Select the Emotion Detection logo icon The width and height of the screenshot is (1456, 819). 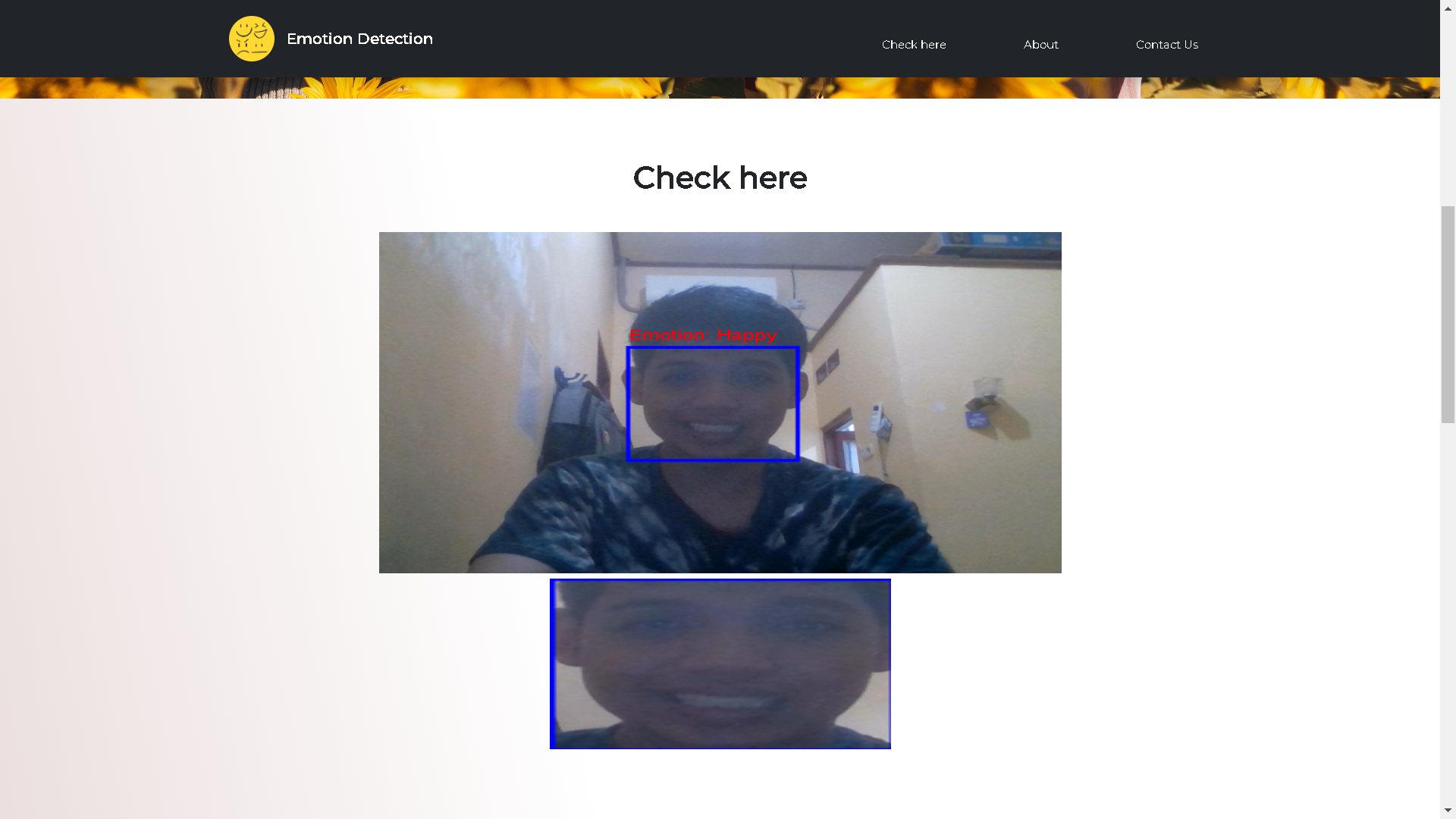(x=251, y=38)
